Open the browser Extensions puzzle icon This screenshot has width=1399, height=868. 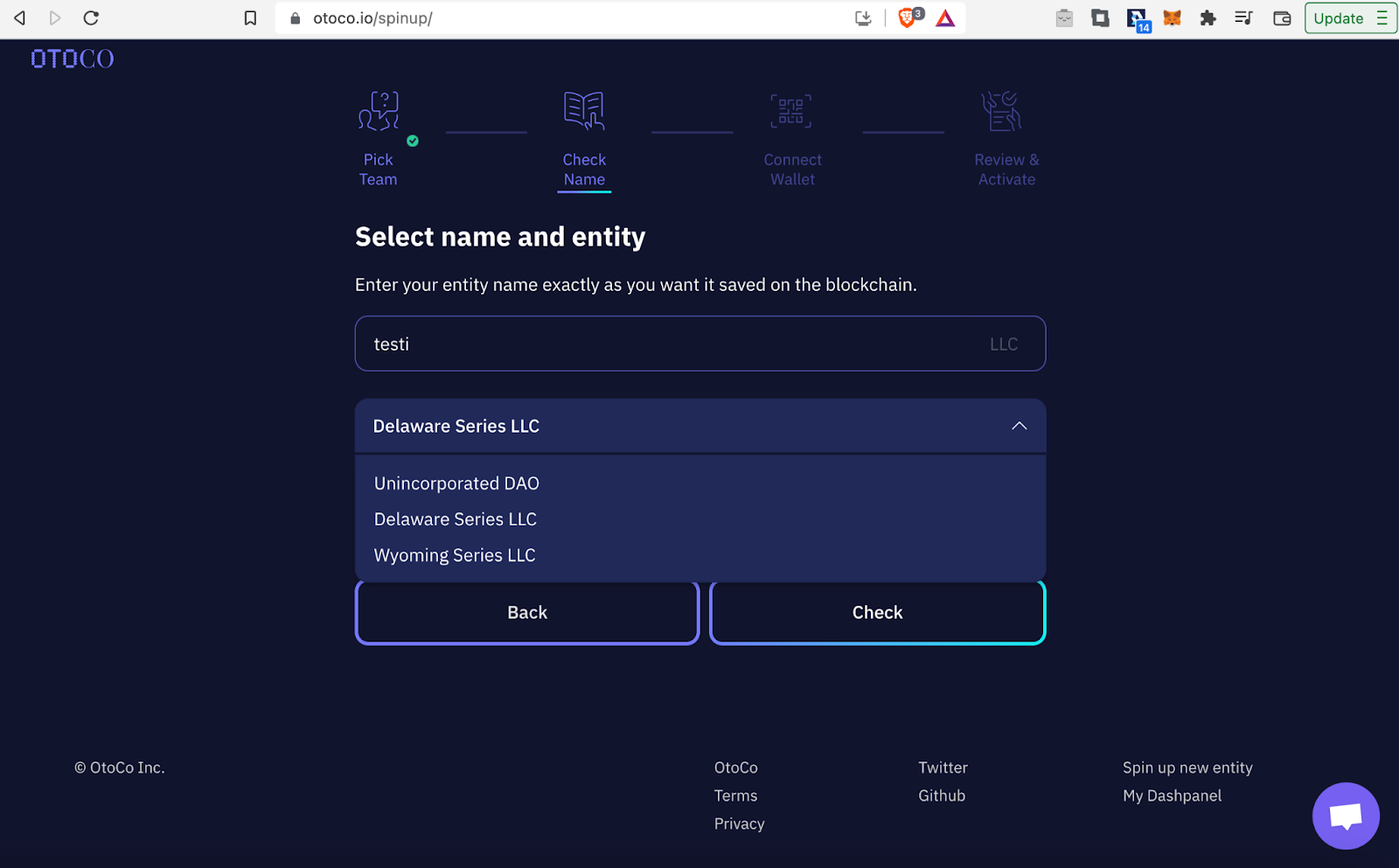(1208, 18)
